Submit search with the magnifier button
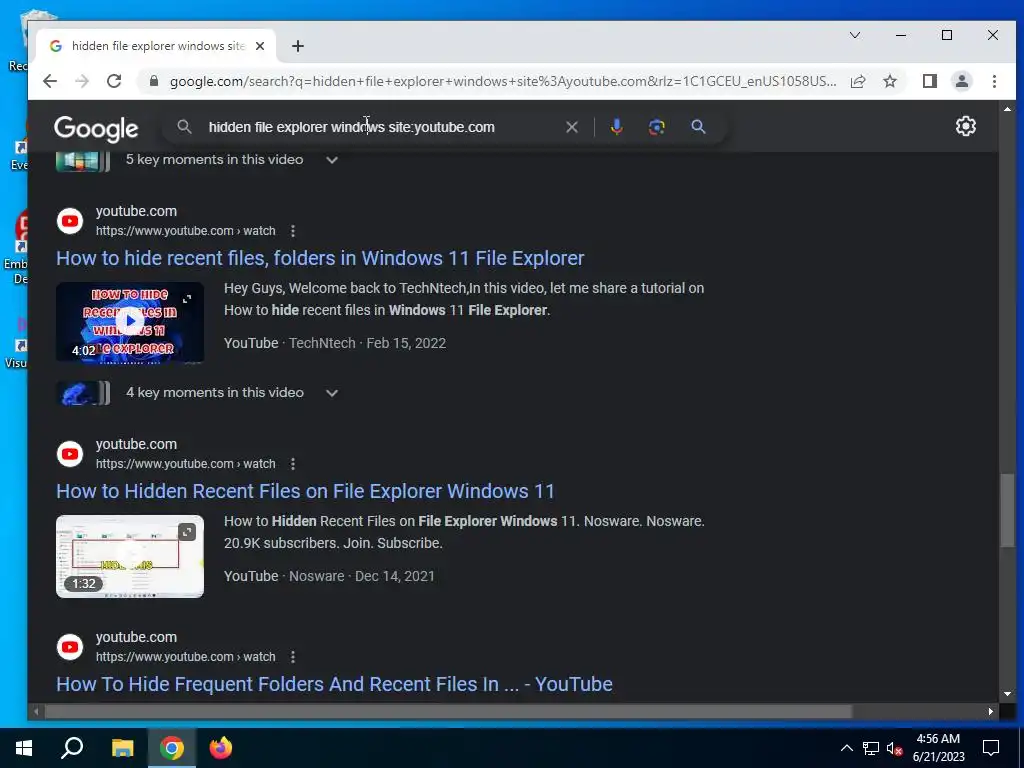The image size is (1024, 768). 698,127
